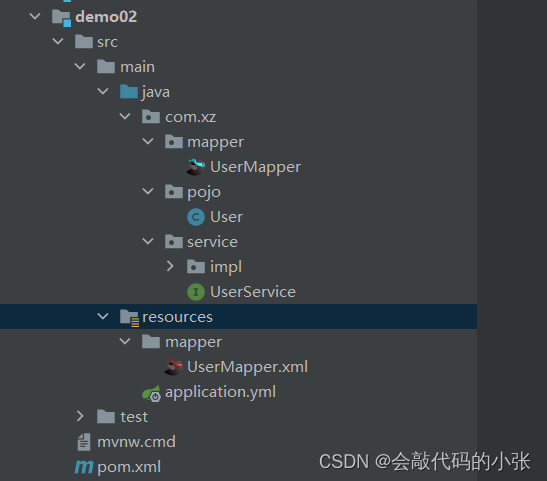Expand the test folder chevron
Screen dimensions: 547x481
coord(80,416)
